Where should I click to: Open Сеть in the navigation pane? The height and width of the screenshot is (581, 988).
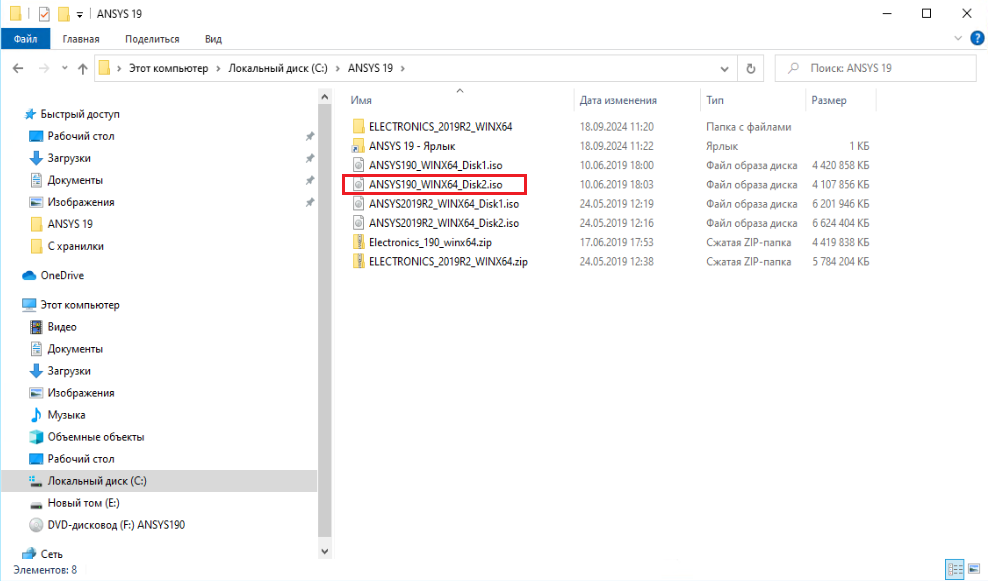click(x=51, y=555)
